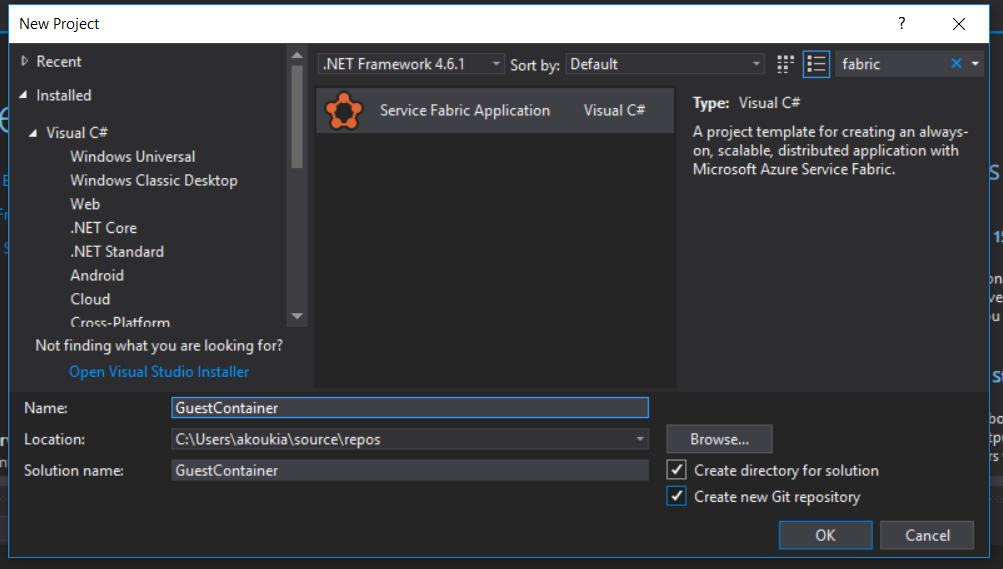1003x569 pixels.
Task: Collapse the Installed tree node
Action: [24, 95]
